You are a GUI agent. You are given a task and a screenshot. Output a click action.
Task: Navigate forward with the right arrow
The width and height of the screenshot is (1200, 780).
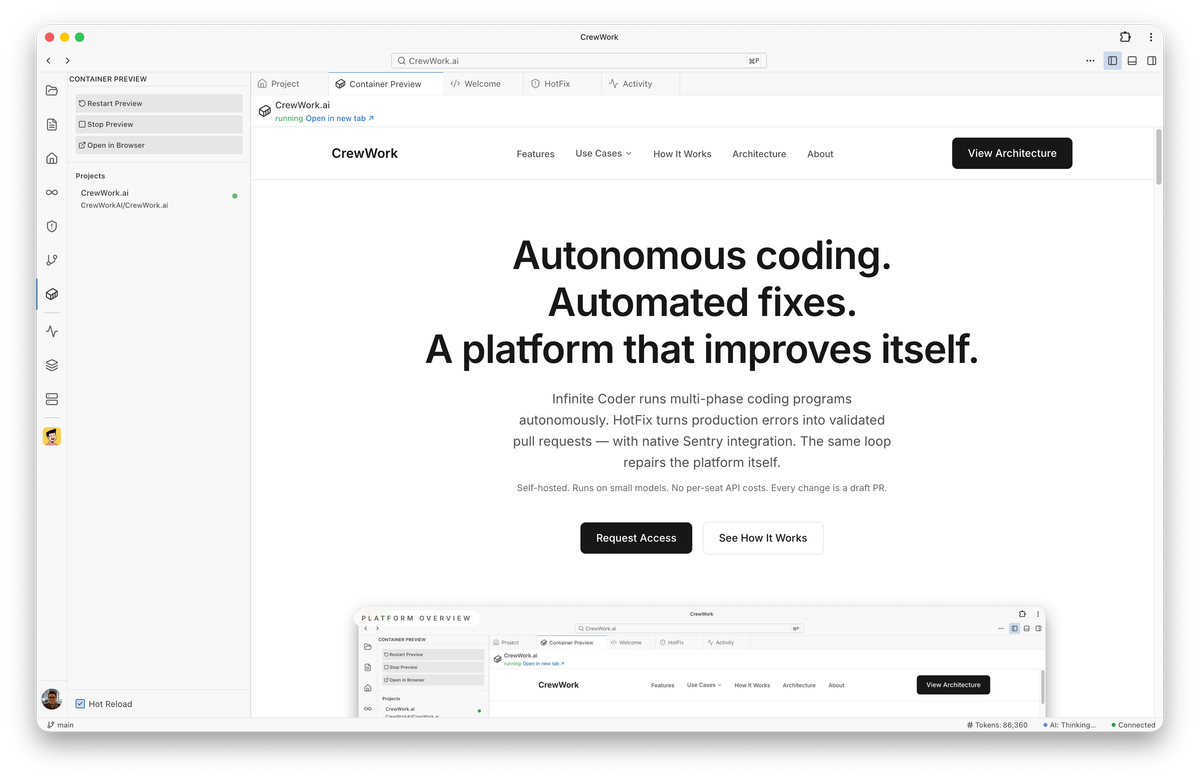(x=67, y=61)
